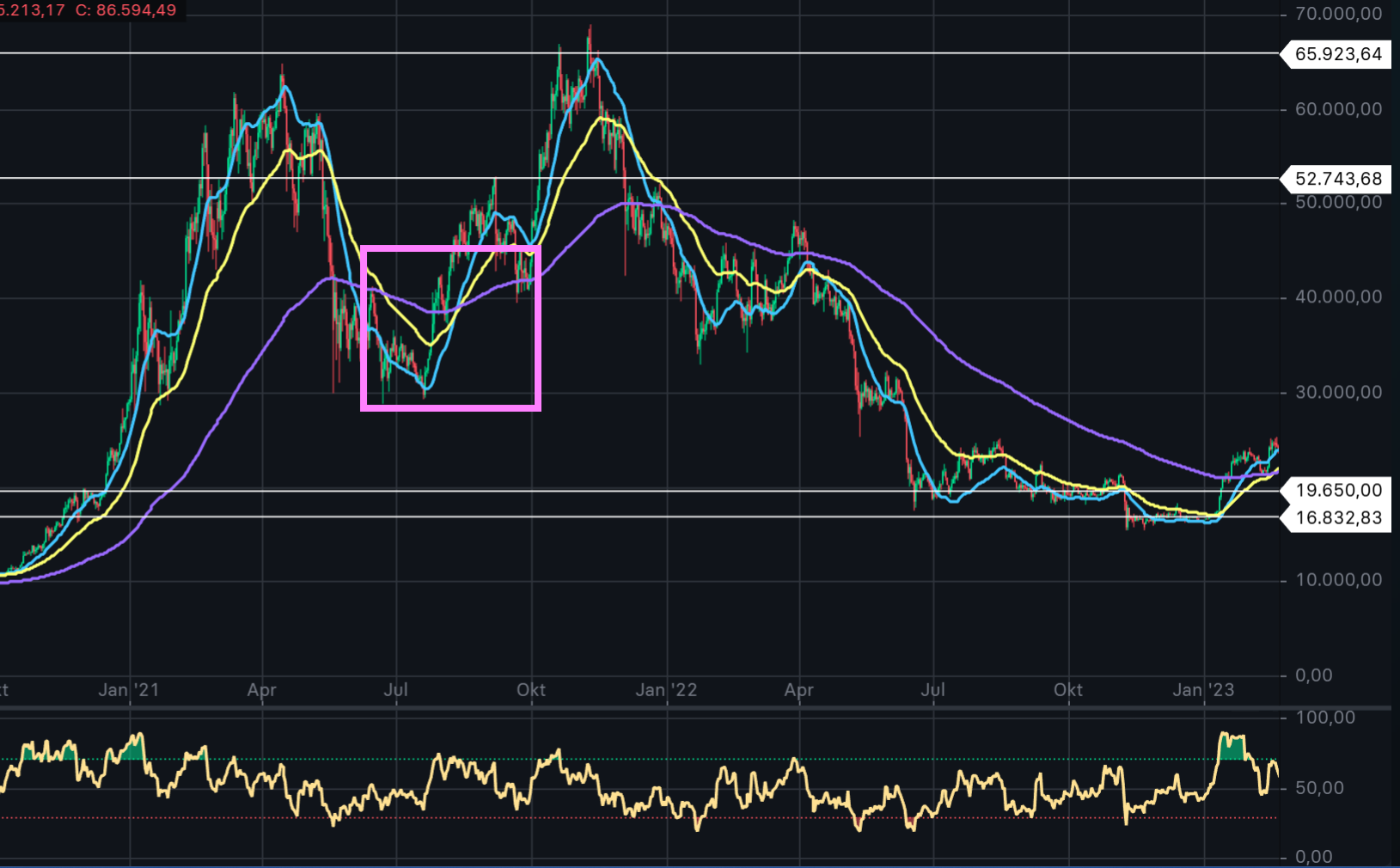Click the green overbought area near Jan '23

click(x=1232, y=749)
